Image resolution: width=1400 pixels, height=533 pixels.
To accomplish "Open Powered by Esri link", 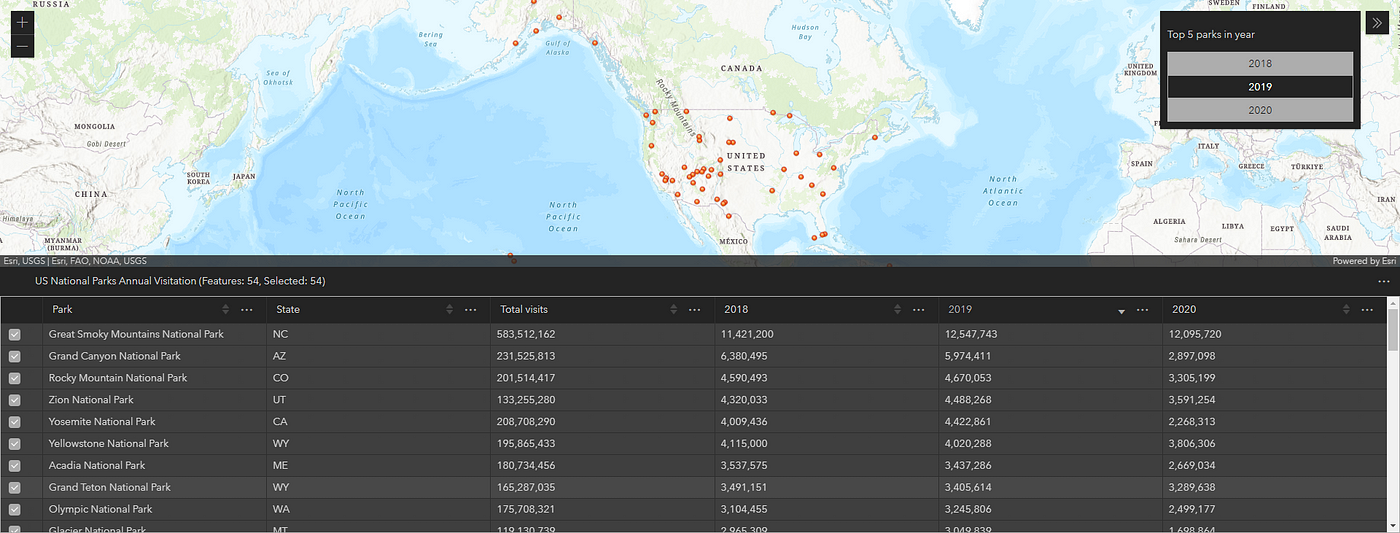I will [1364, 261].
